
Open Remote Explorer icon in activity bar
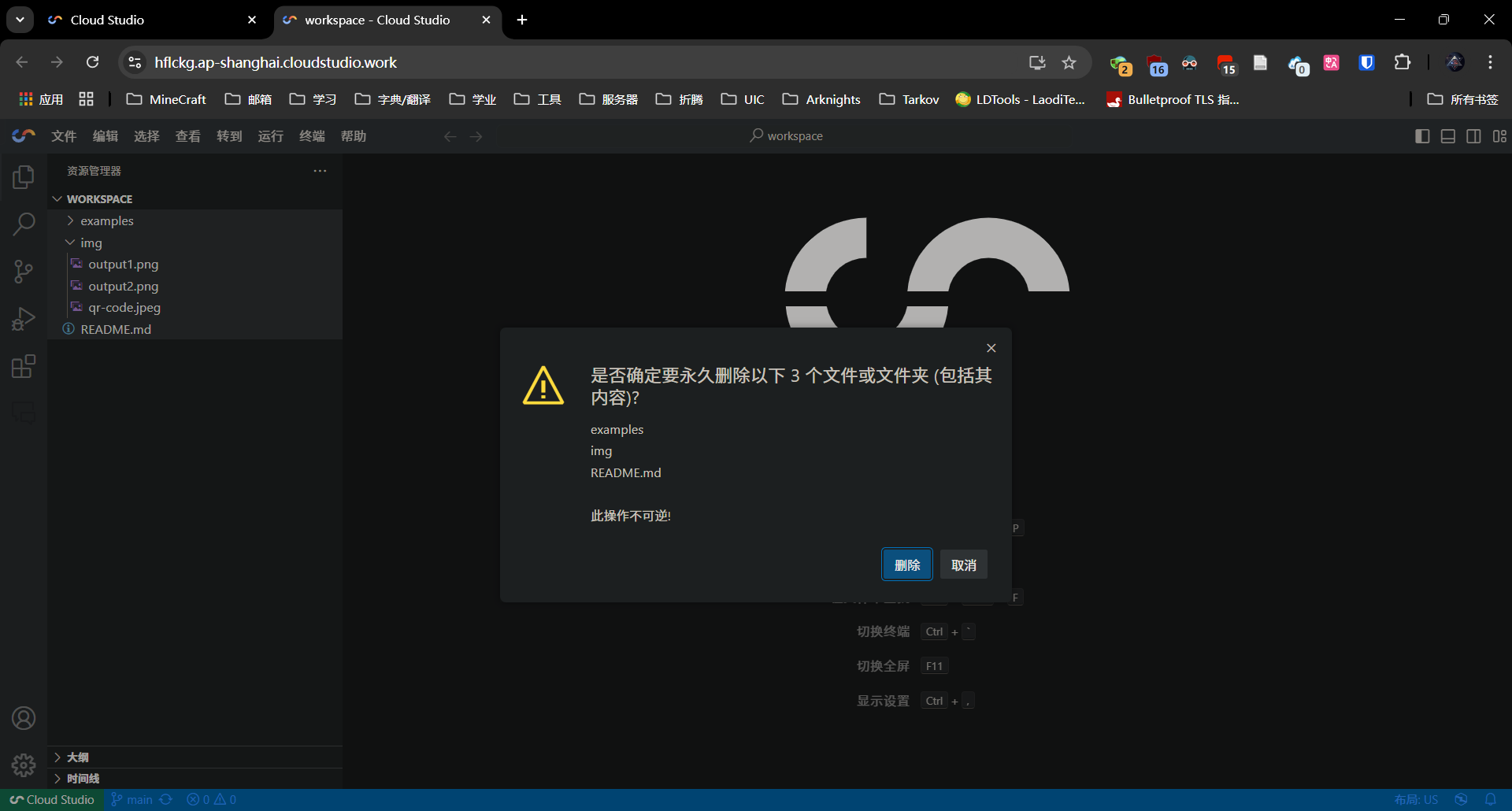coord(24,413)
